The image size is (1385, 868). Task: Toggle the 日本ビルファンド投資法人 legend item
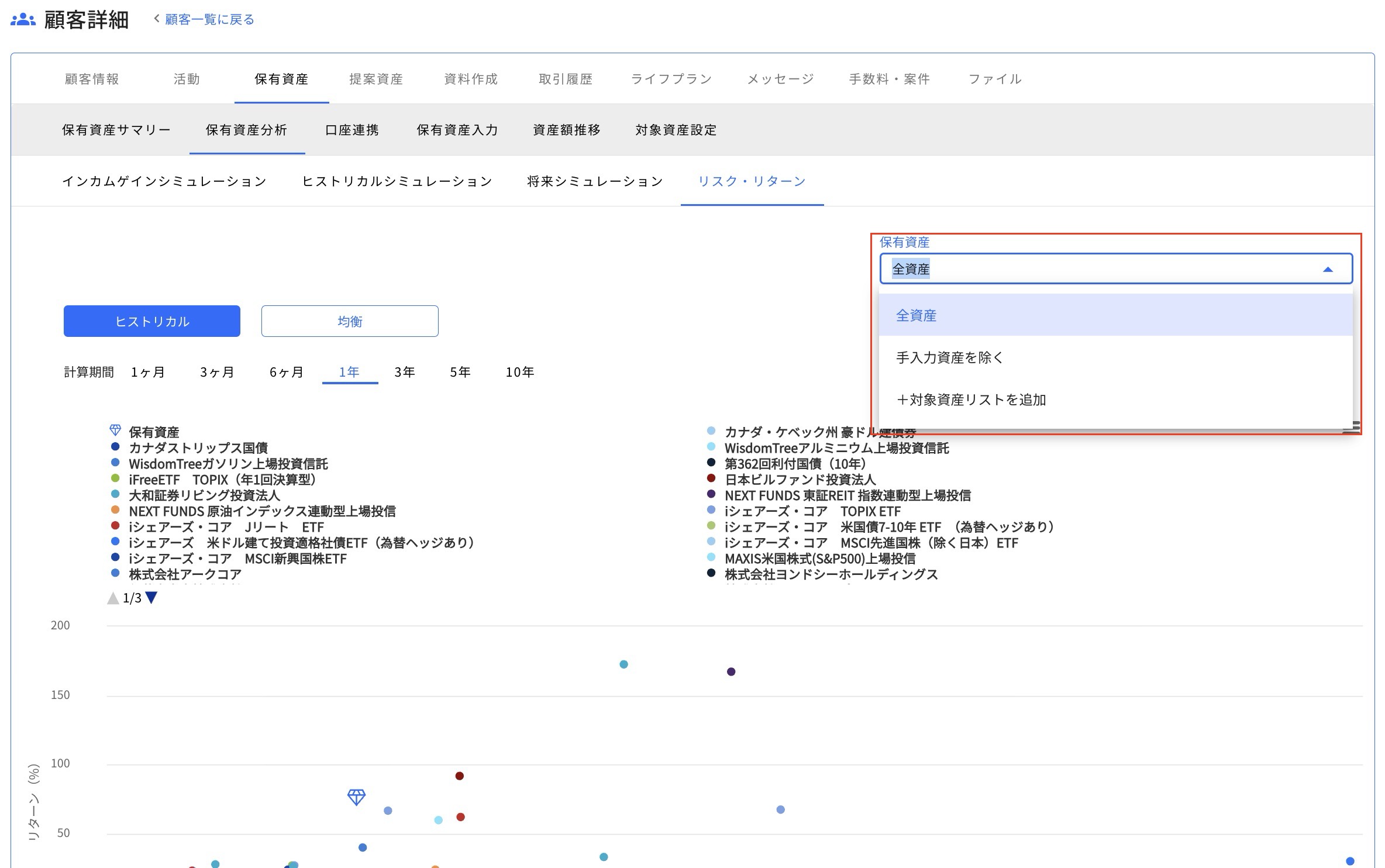pos(800,480)
